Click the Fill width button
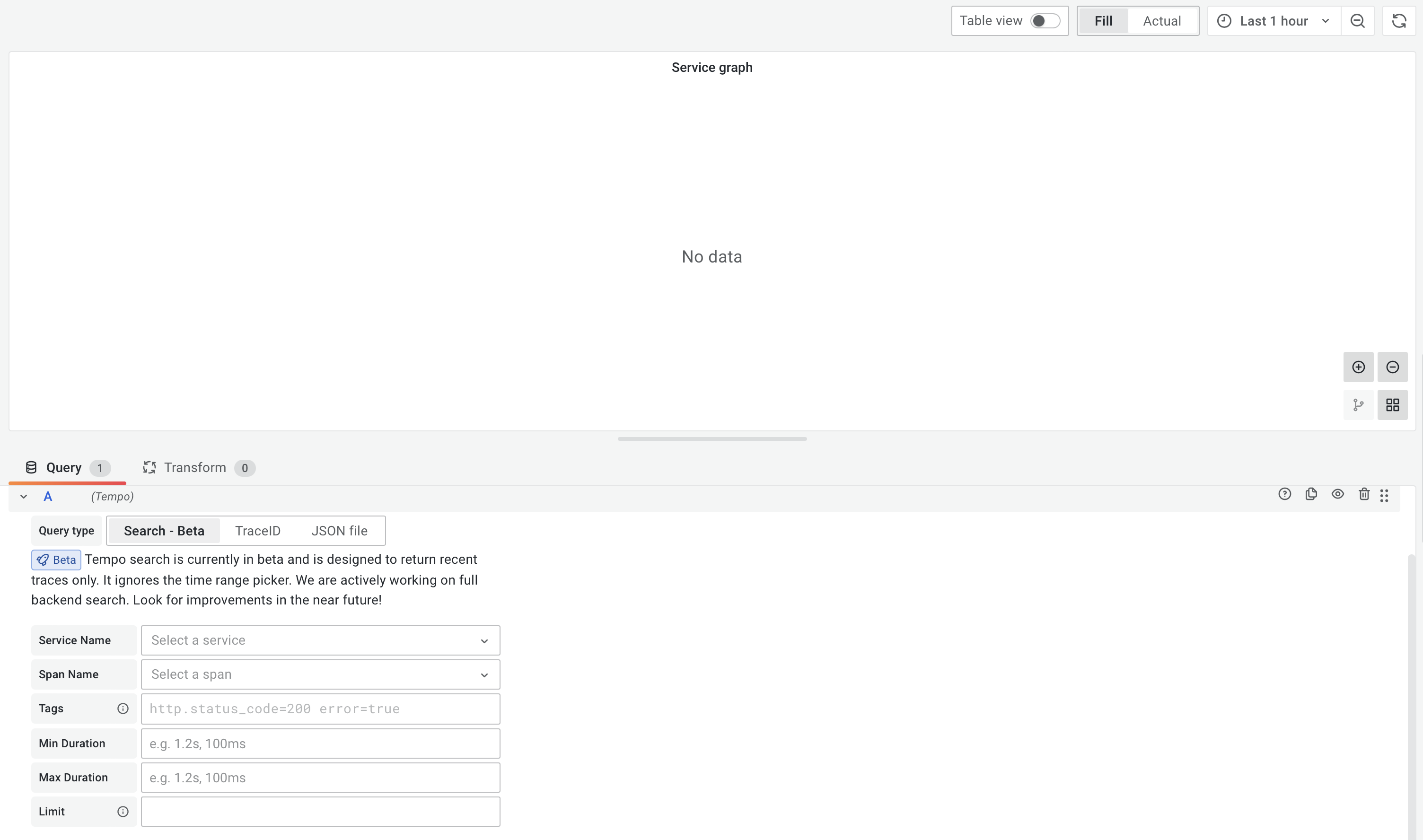The width and height of the screenshot is (1423, 840). pyautogui.click(x=1103, y=20)
